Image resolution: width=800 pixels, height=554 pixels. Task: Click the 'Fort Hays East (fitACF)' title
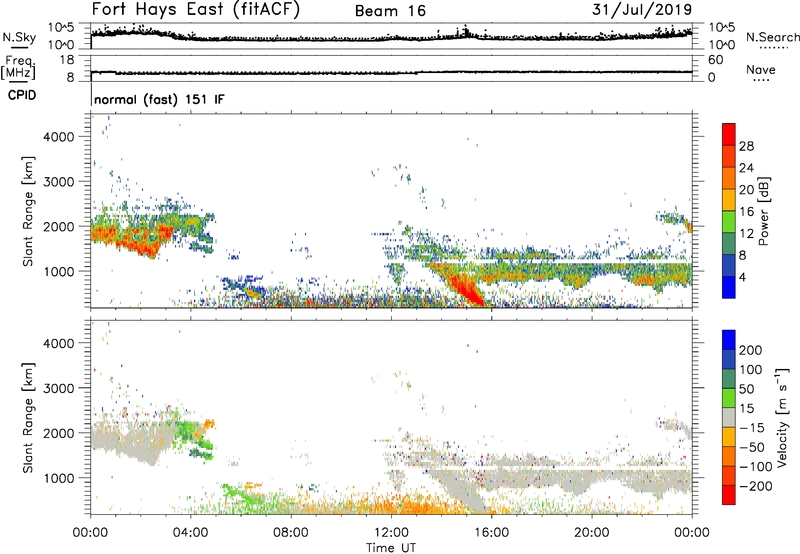[196, 9]
